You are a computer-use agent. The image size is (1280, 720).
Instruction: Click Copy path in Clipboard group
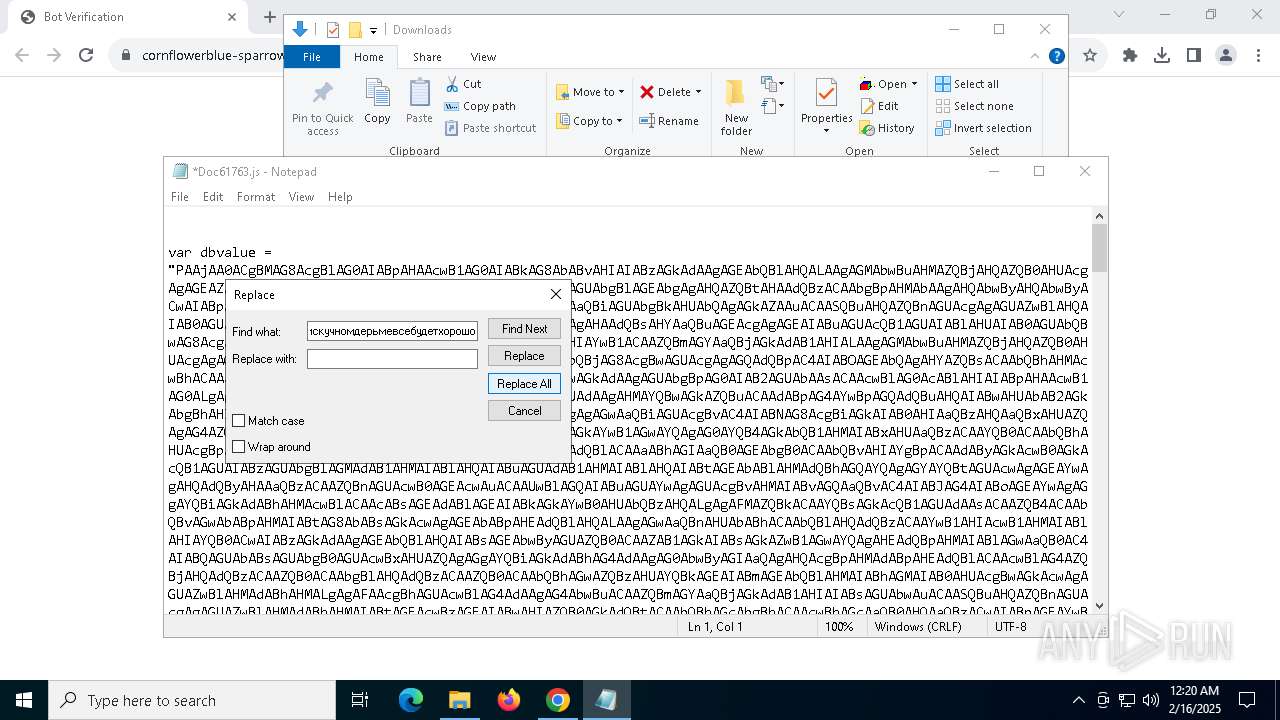click(x=480, y=106)
